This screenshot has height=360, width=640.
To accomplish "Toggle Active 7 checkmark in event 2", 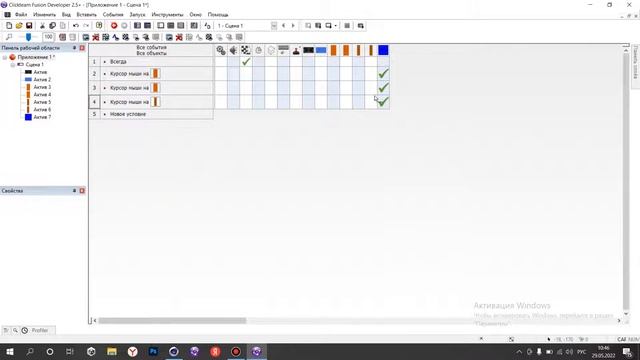I will coord(383,74).
